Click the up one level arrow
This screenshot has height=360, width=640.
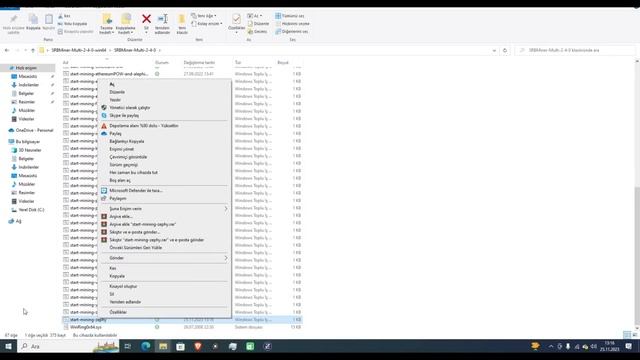tap(33, 50)
